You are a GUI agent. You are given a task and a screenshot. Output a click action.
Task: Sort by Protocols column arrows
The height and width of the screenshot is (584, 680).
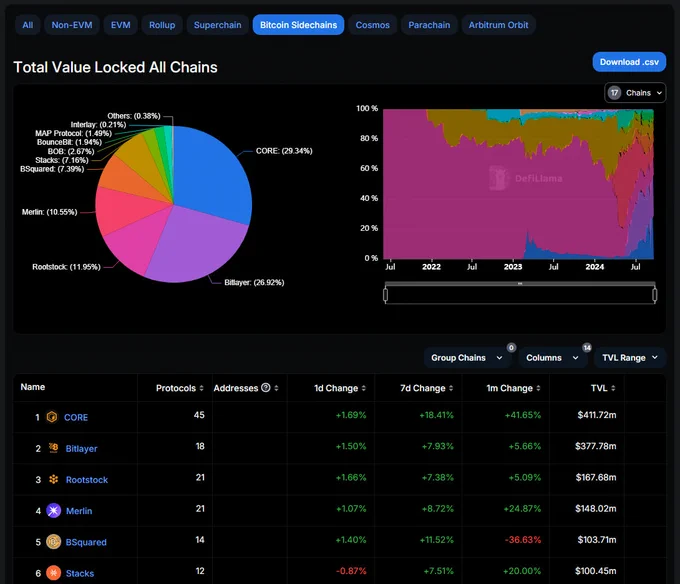pos(201,388)
